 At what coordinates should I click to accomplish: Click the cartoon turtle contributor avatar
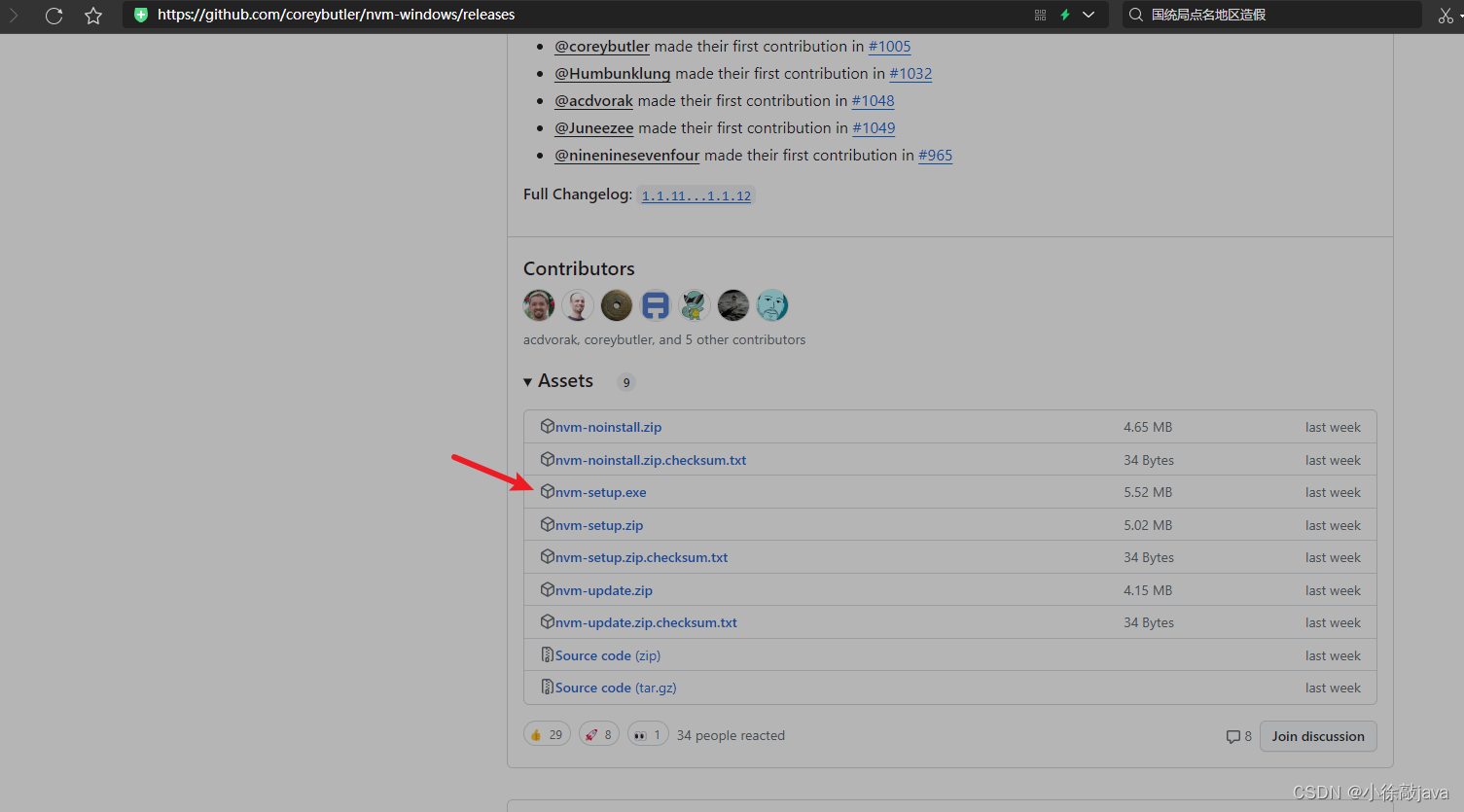pos(695,305)
